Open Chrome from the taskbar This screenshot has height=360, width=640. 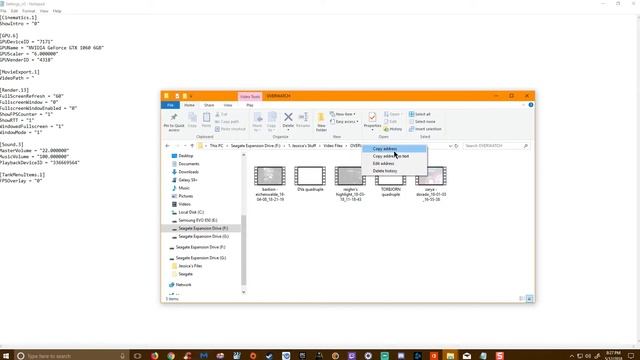pos(171,356)
